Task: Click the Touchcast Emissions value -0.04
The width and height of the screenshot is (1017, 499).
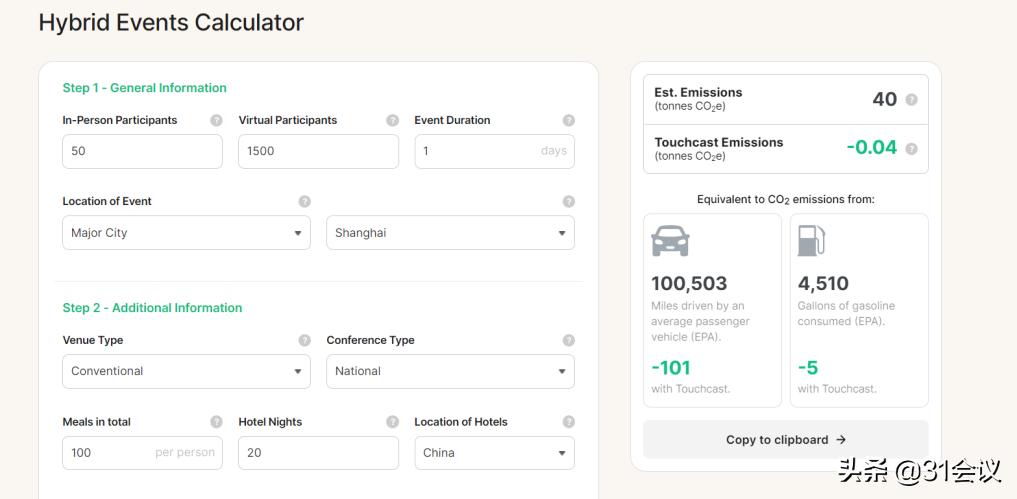Action: click(872, 147)
